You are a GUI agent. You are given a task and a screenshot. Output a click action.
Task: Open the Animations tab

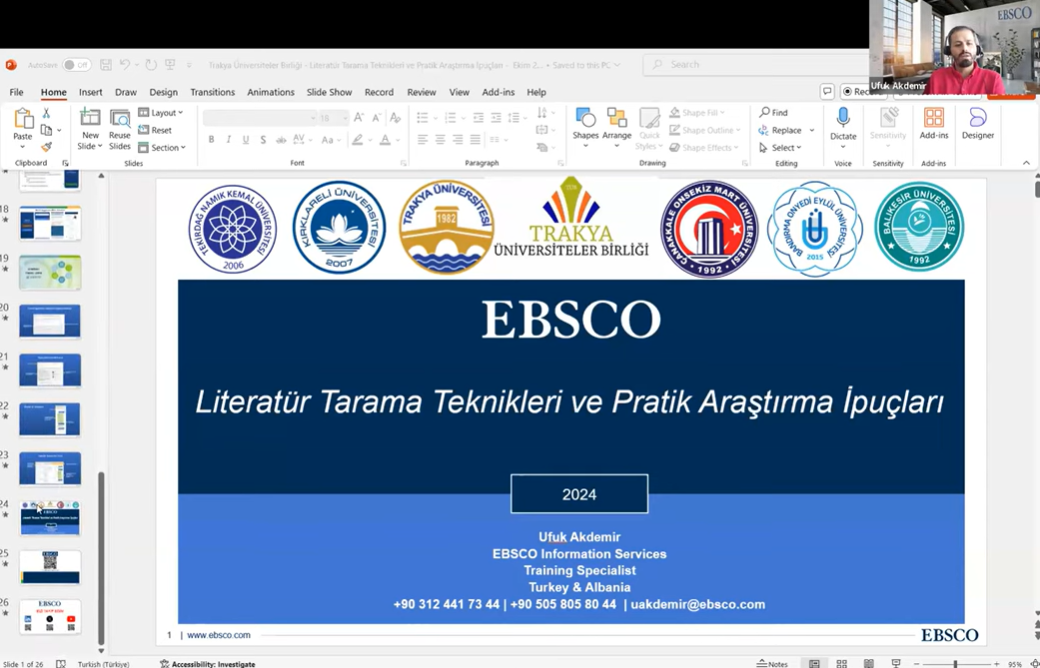pos(271,92)
